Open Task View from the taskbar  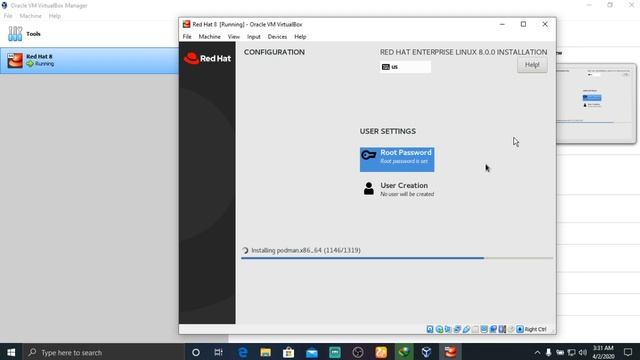(218, 352)
